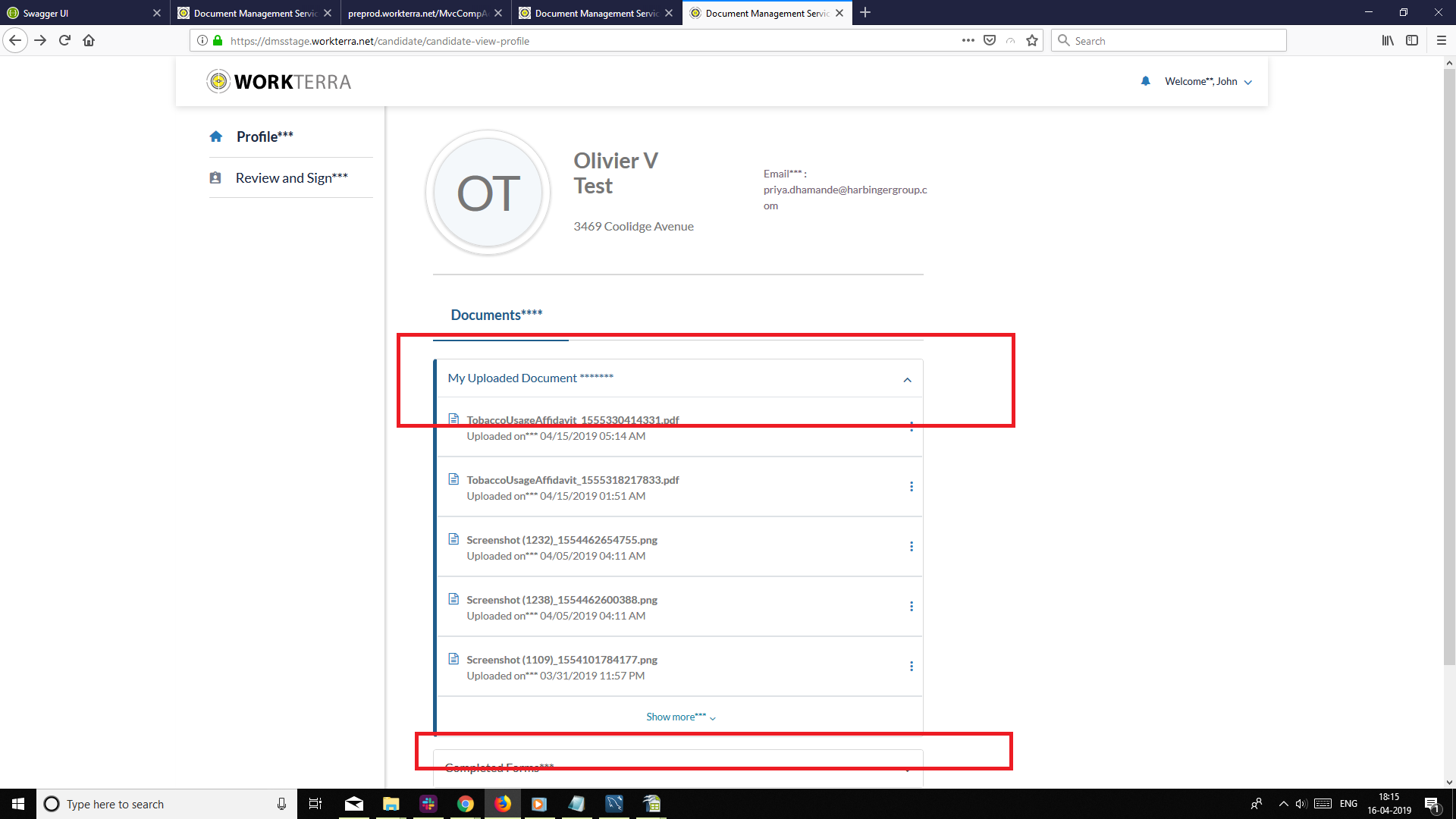
Task: Open a new browser tab
Action: click(x=865, y=12)
